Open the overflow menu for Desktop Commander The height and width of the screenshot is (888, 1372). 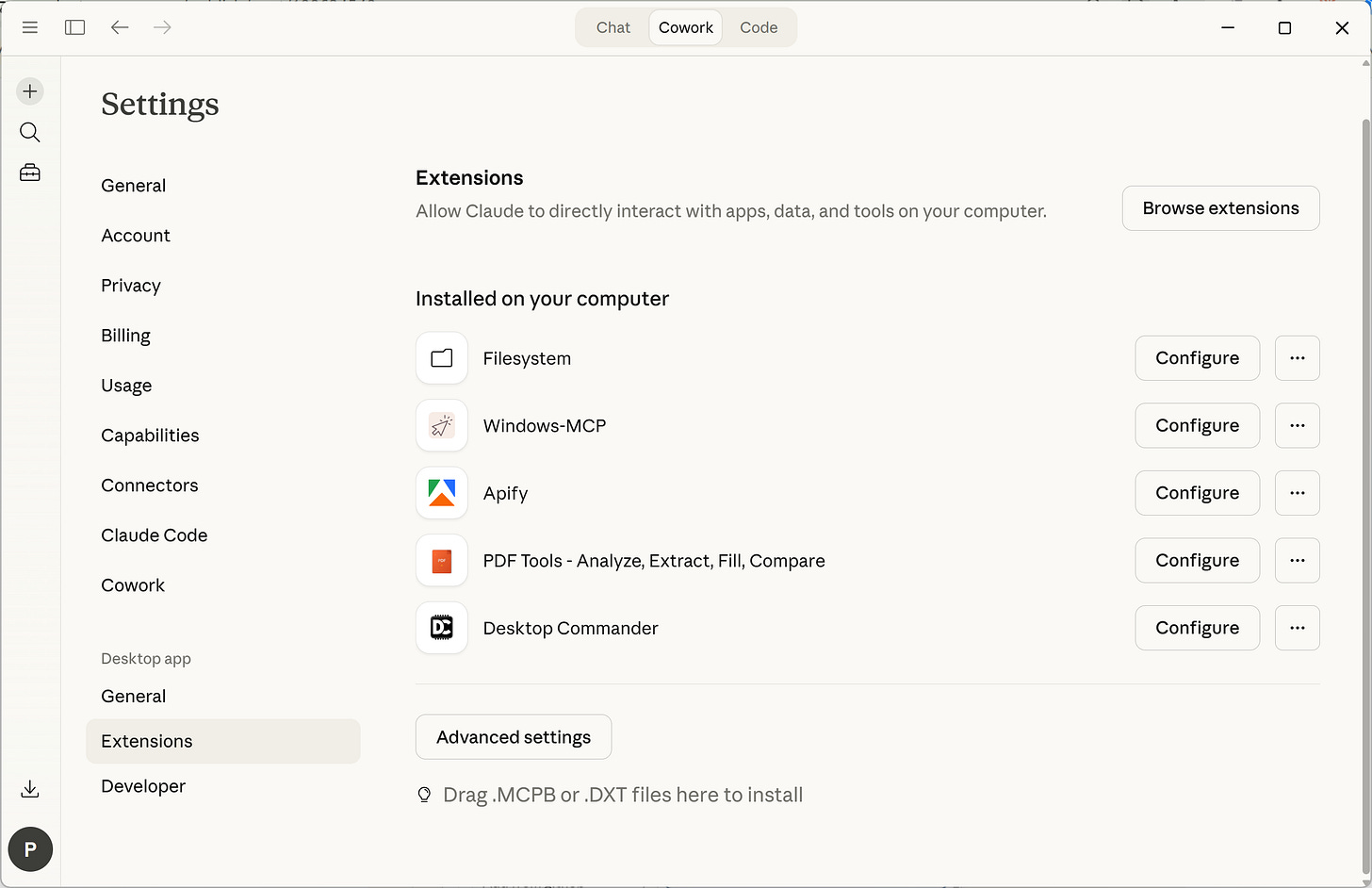[x=1297, y=628]
